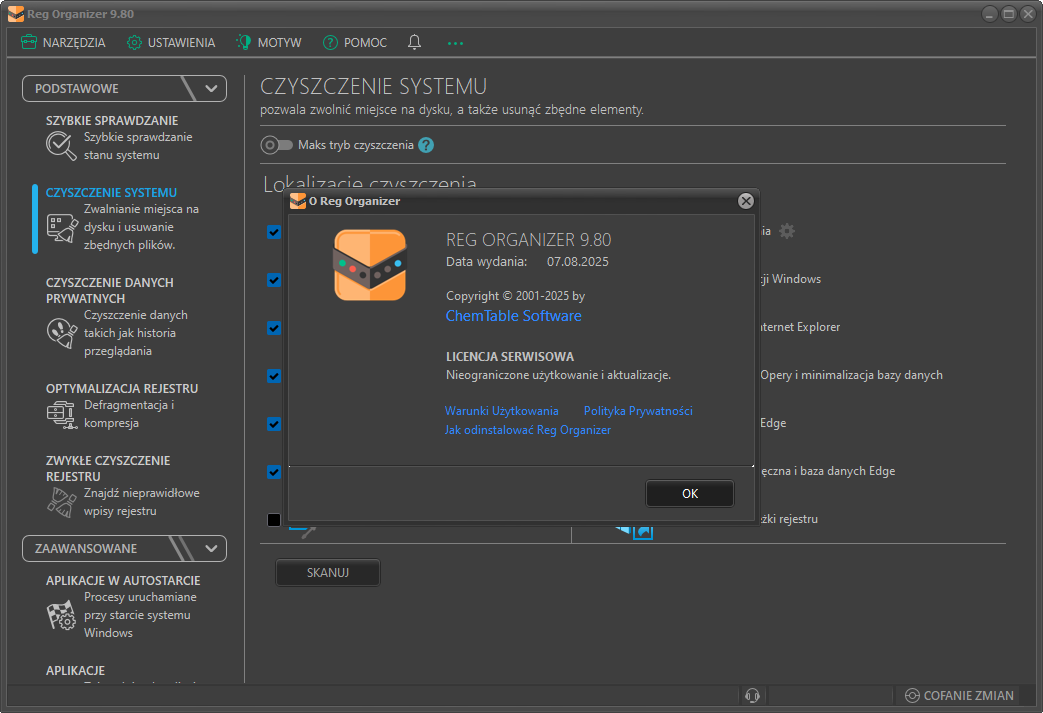Click the help icon beside Maks tryb czyszczenia

click(426, 145)
